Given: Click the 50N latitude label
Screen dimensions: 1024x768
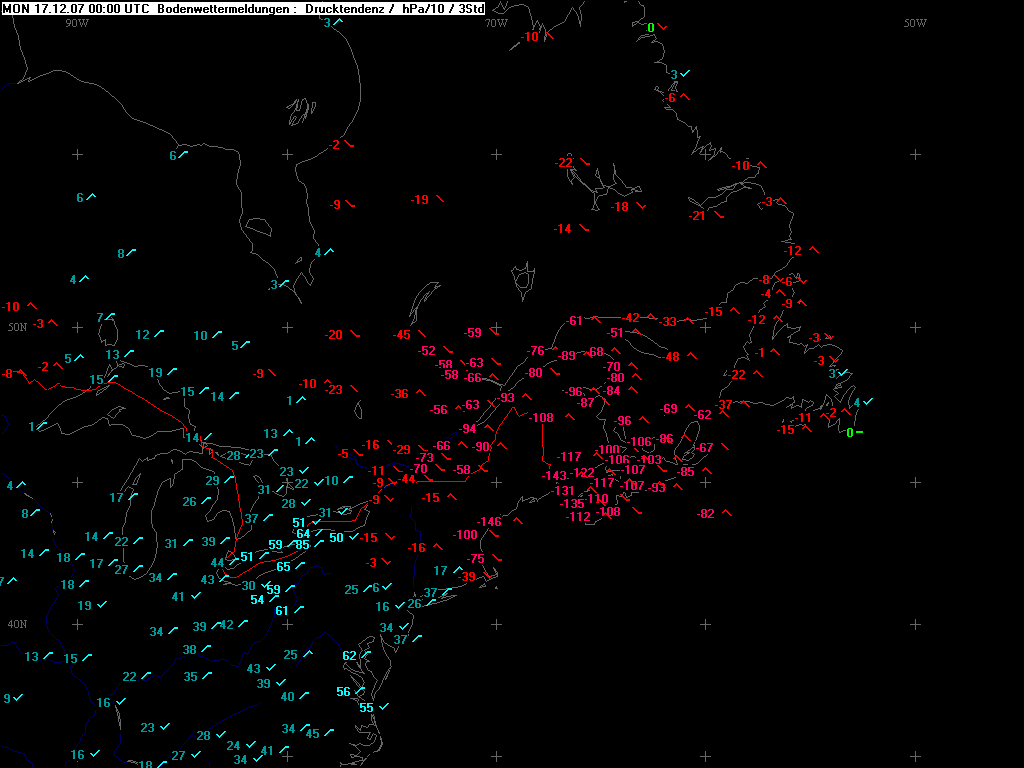Looking at the screenshot, I should coord(17,327).
